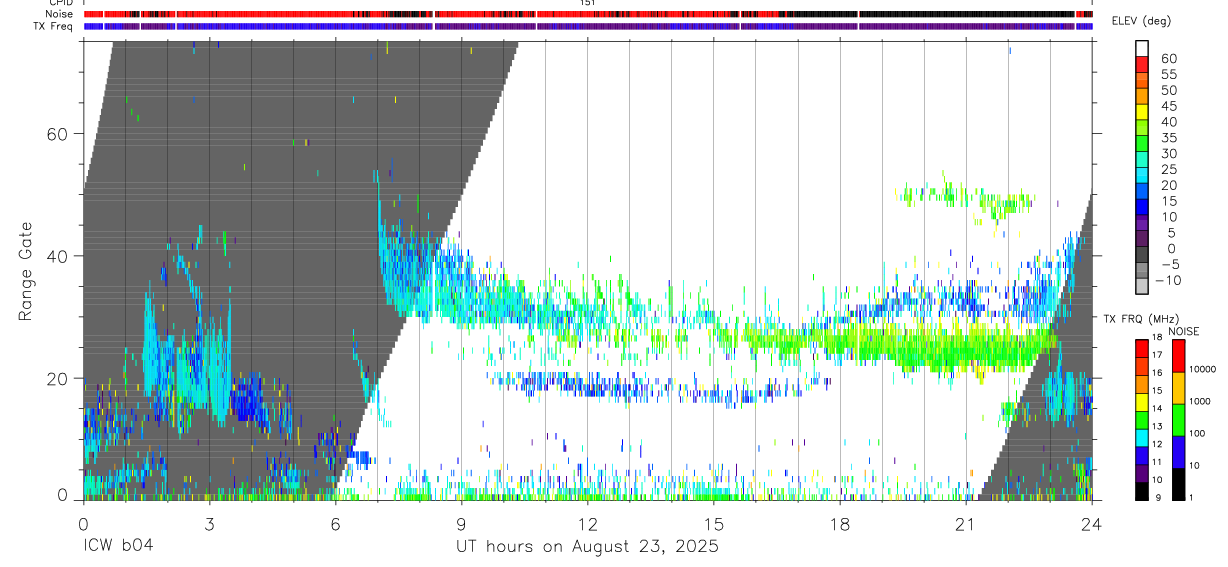Screen dimensions: 1228x567
Task: Pick the green 13–14 MHz TX FRQ swatch
Action: [x=1142, y=419]
